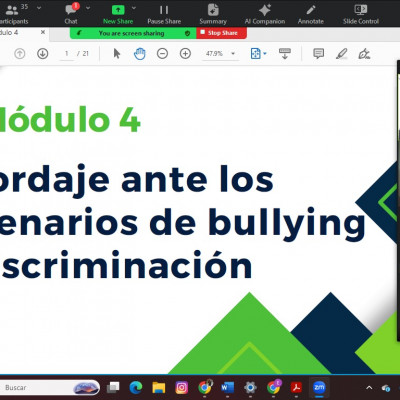Click the second Chrome icon with badge
Viewport: 400px width, 400px height.
coord(273,387)
